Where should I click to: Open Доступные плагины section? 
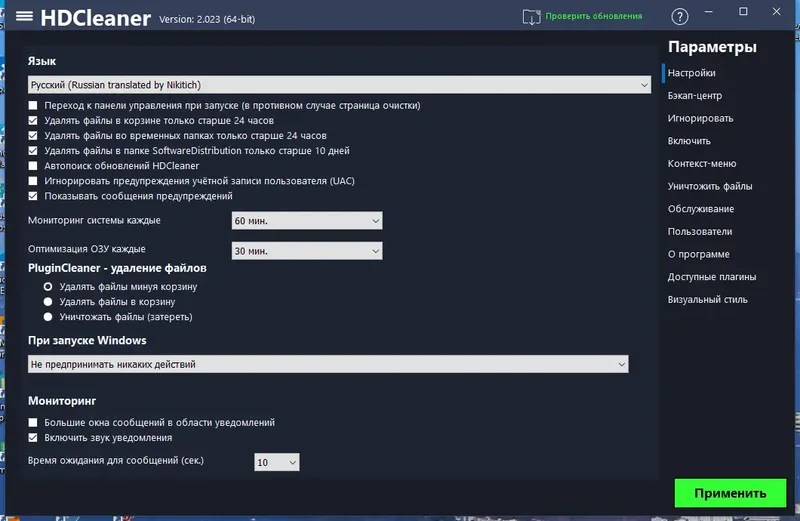pos(712,277)
